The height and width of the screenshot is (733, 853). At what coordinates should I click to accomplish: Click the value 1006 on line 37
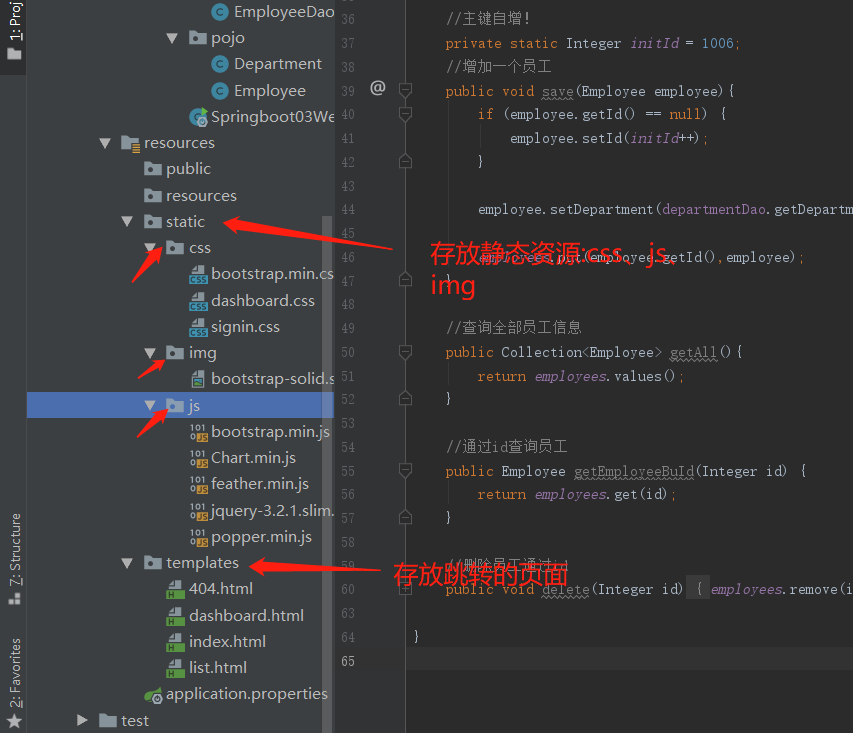[x=718, y=43]
